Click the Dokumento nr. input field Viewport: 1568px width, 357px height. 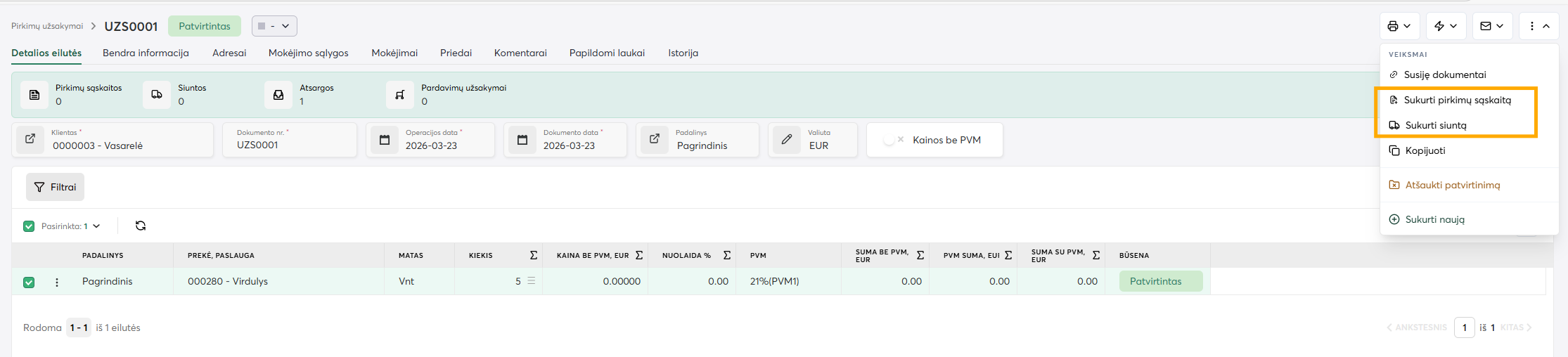coord(289,145)
